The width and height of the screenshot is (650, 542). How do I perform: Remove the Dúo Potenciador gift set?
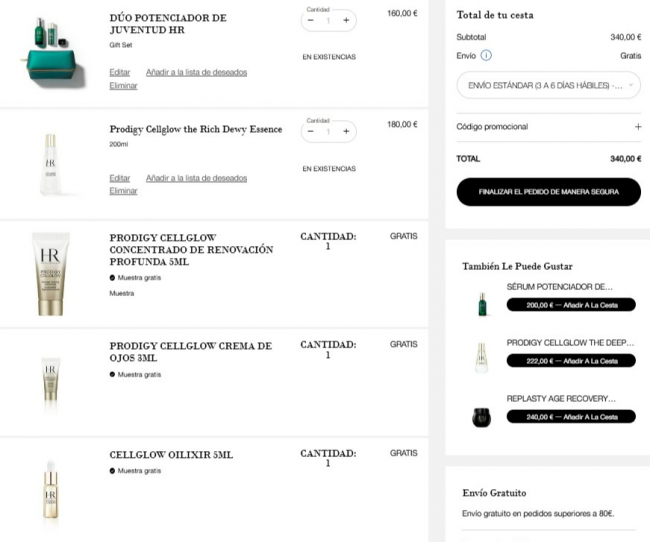[123, 86]
